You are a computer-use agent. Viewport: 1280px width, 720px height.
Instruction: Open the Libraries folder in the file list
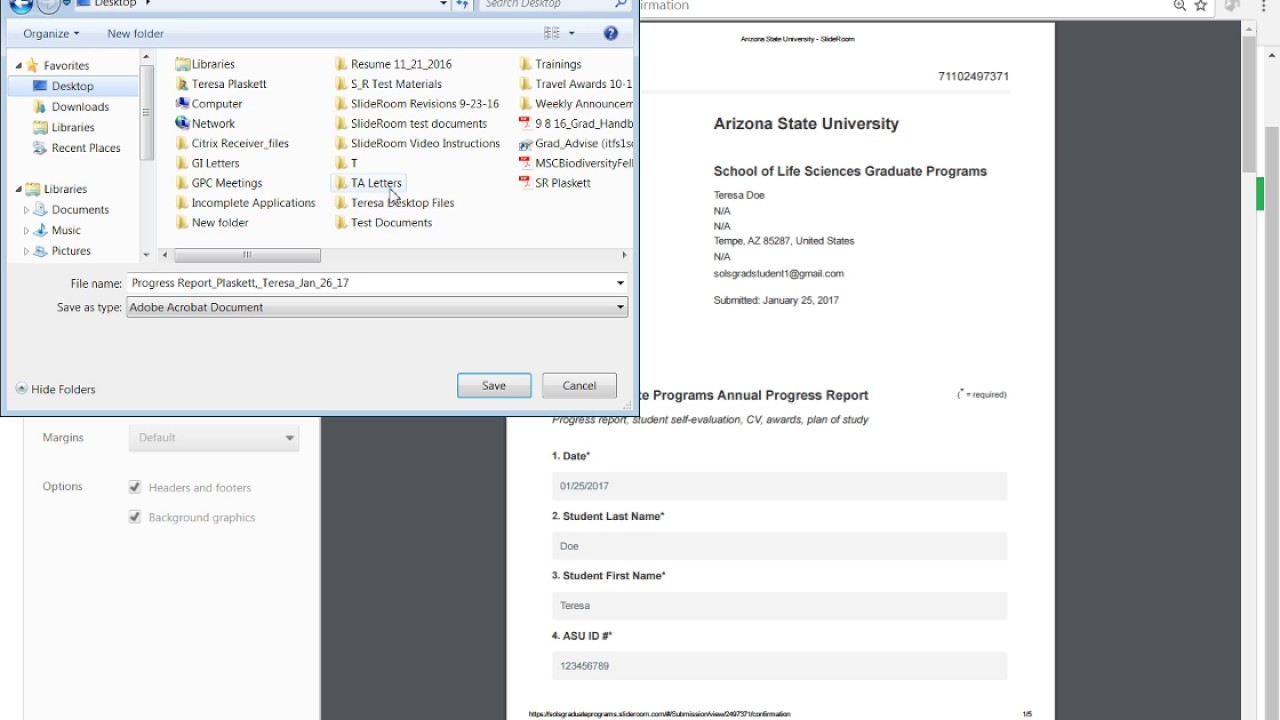[x=205, y=64]
